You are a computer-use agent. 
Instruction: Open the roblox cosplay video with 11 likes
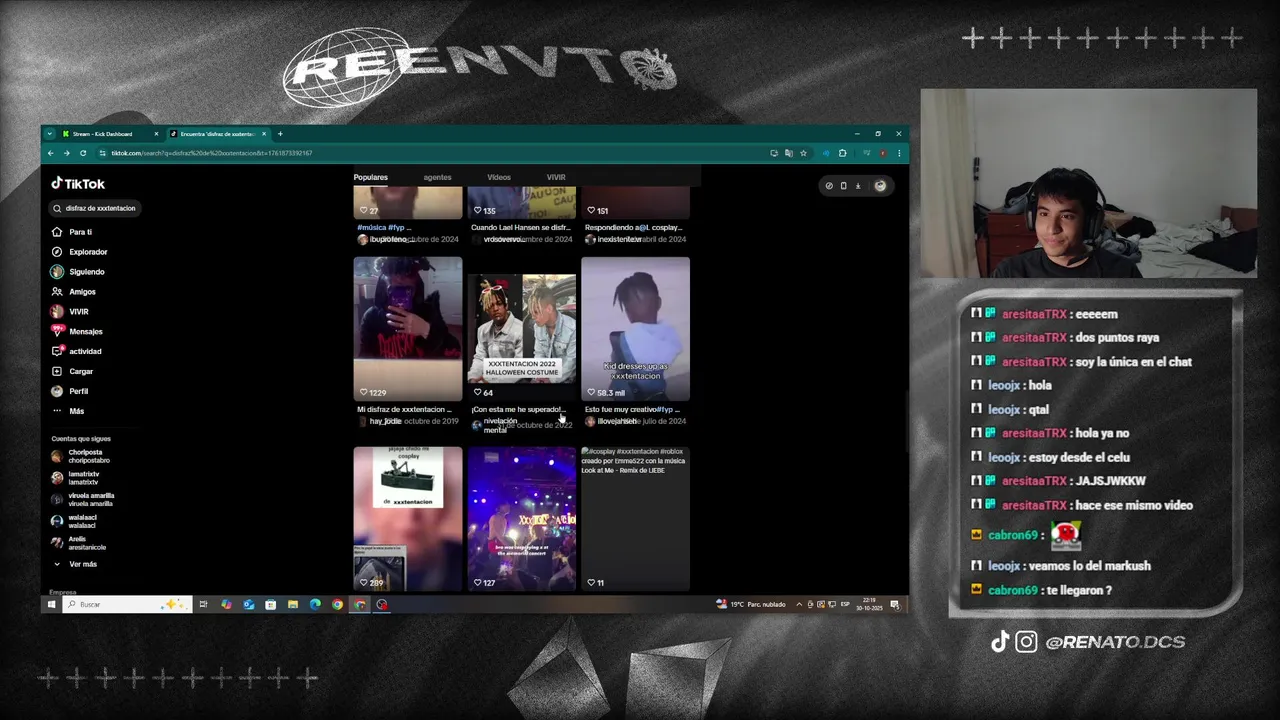click(x=636, y=518)
